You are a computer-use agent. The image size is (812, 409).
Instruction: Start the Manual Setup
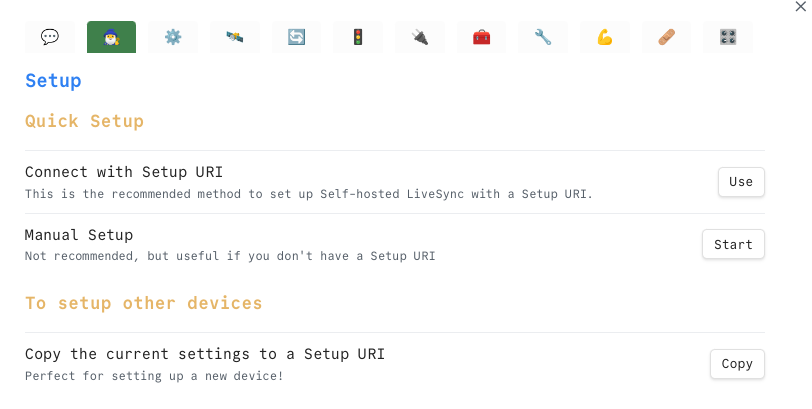[x=733, y=245]
